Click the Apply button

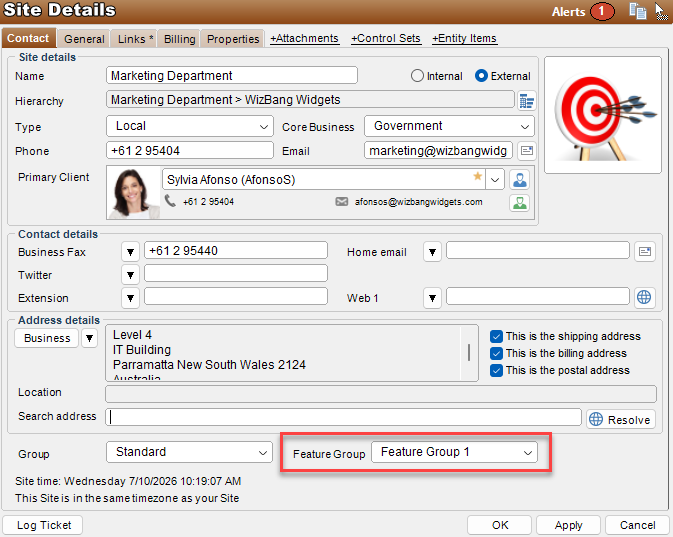pyautogui.click(x=568, y=525)
